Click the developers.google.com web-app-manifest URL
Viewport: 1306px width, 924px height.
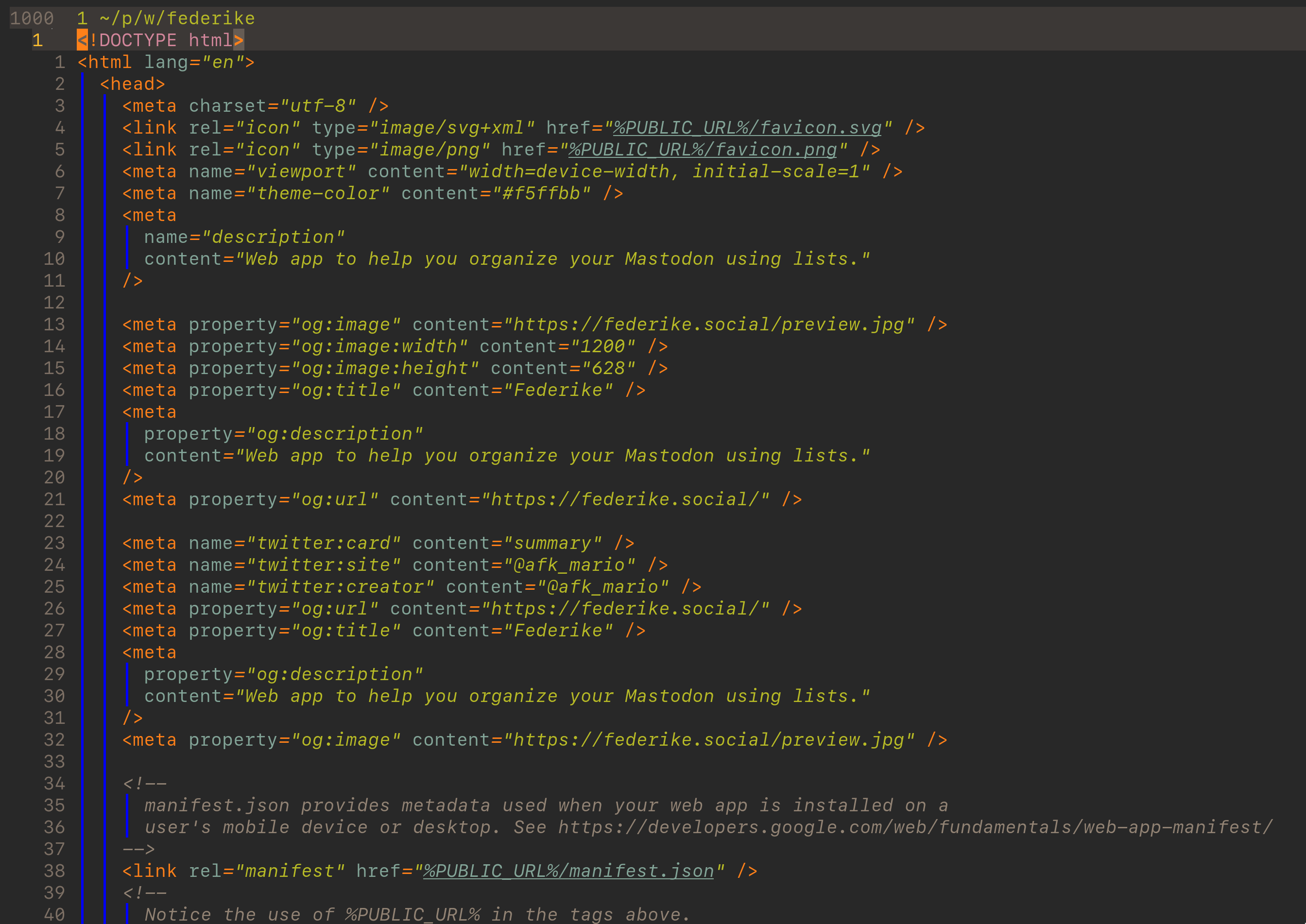911,827
